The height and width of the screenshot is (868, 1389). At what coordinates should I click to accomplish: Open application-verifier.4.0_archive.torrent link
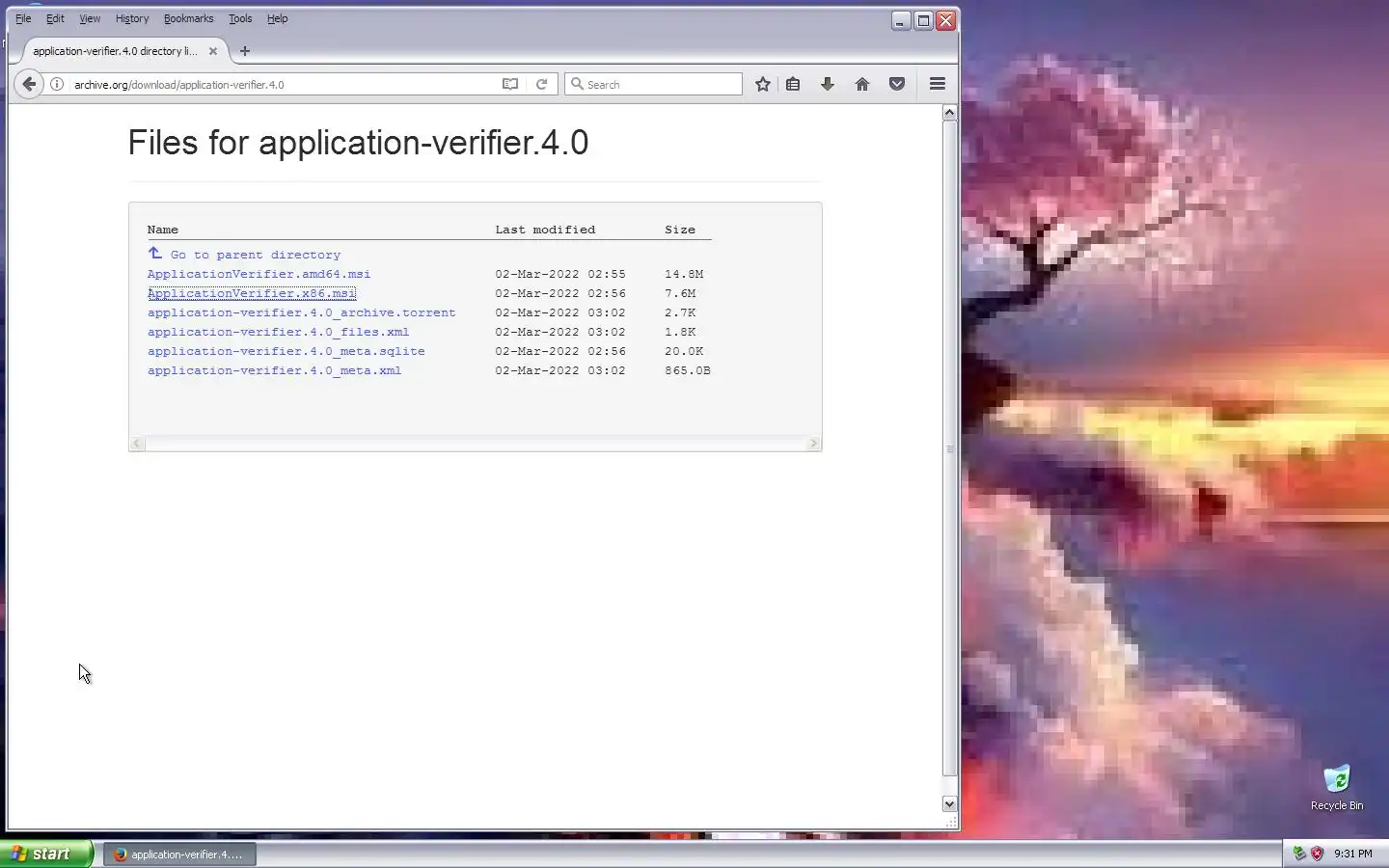pos(301,312)
